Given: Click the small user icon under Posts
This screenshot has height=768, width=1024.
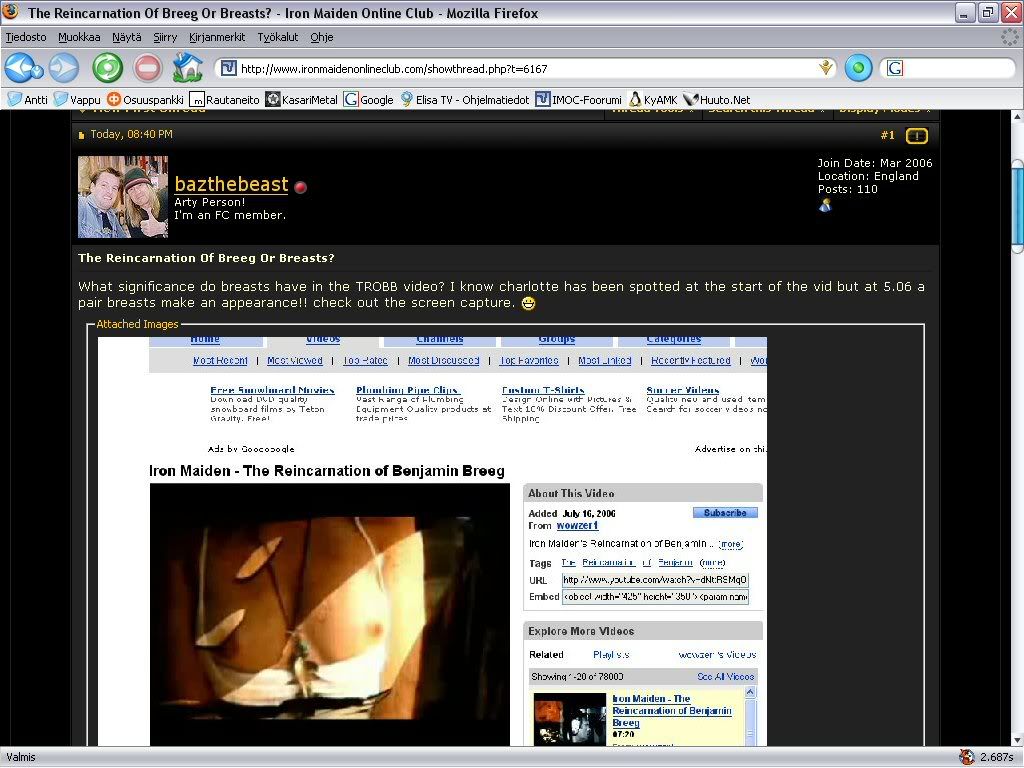Looking at the screenshot, I should pos(825,206).
